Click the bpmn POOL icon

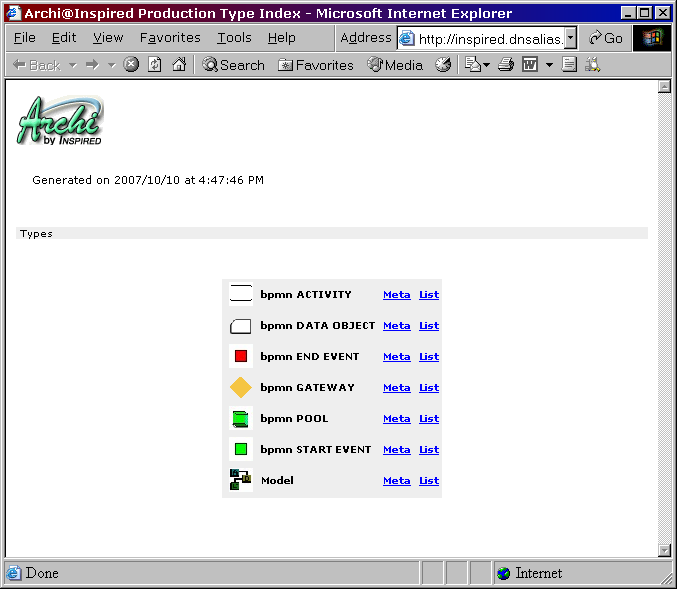(240, 419)
